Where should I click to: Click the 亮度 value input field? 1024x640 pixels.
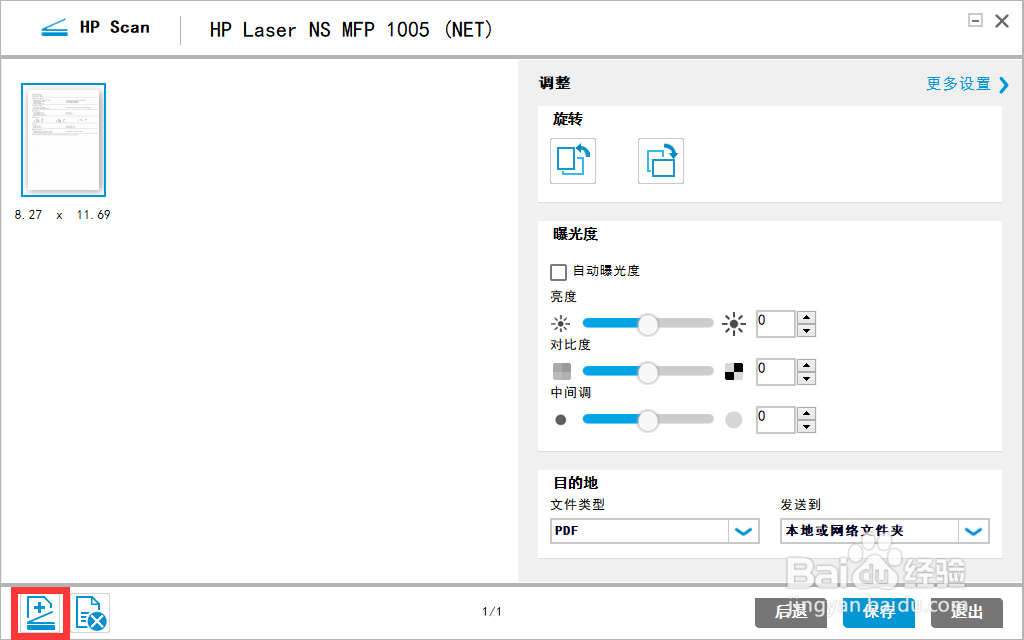point(776,324)
